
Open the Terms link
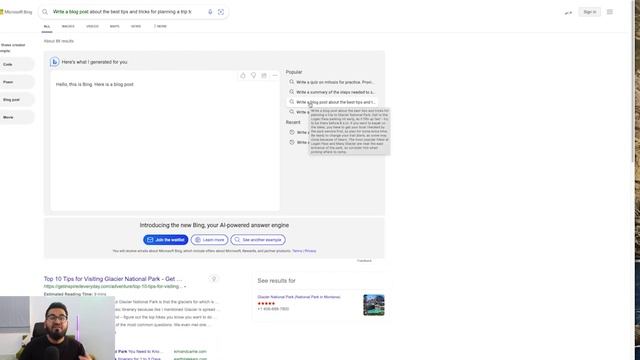[x=297, y=251]
